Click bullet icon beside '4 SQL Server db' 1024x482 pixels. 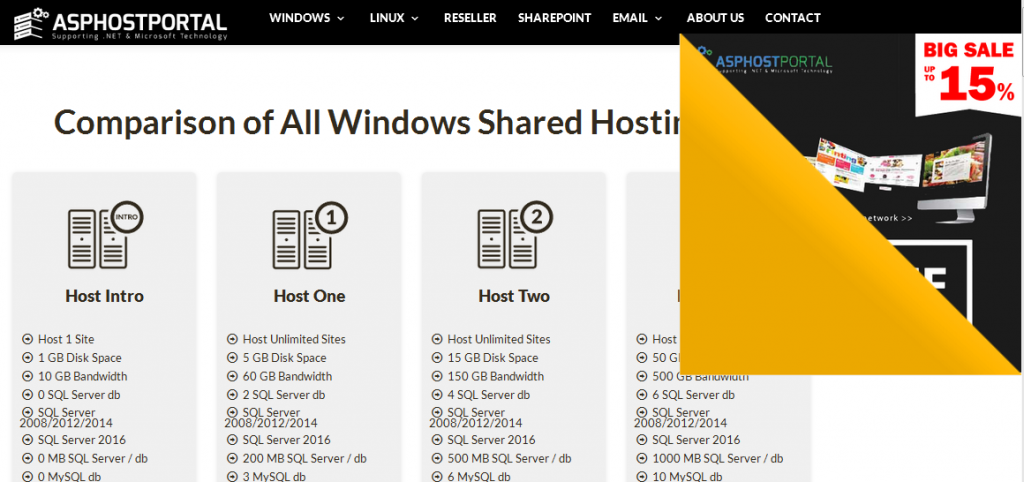pos(437,394)
